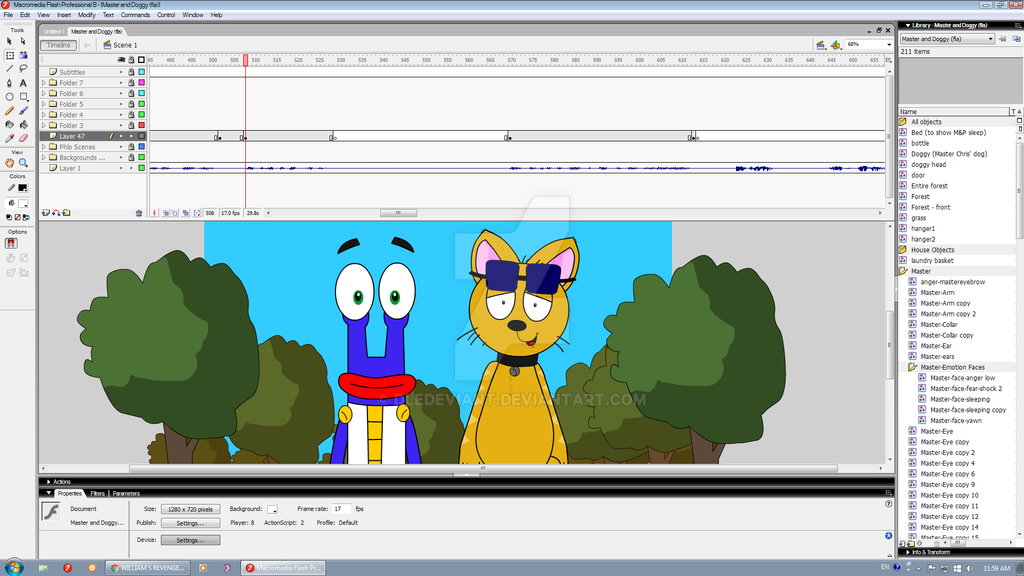The image size is (1024, 576).
Task: Expand the Actions panel
Action: 48,482
